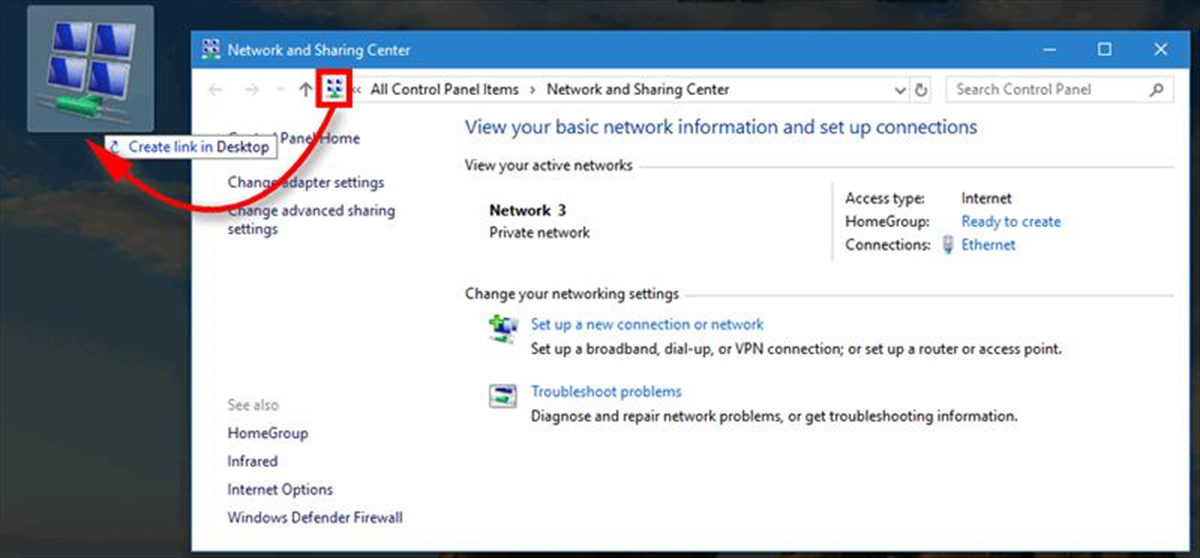
Task: Open the Troubleshoot problems link
Action: tap(606, 392)
